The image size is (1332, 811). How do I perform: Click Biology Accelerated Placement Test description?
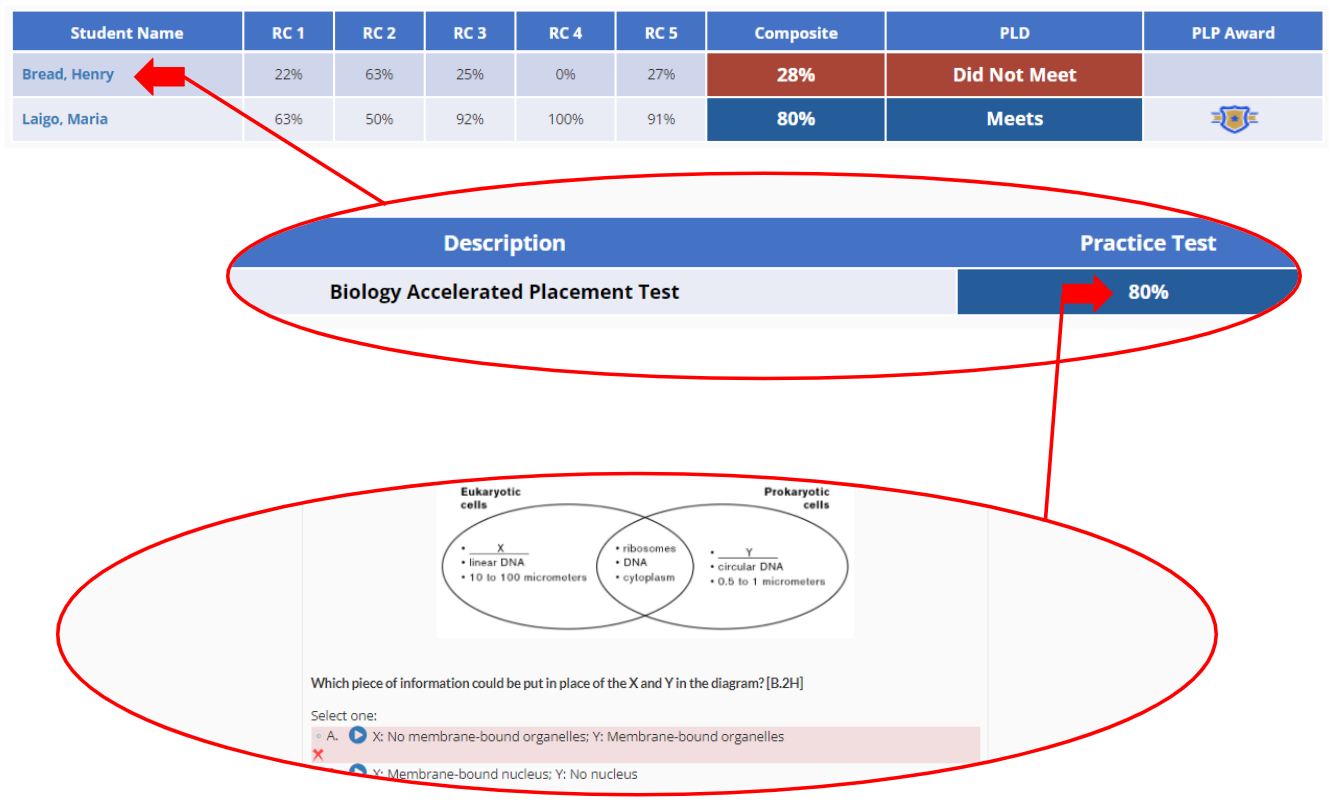(x=504, y=292)
